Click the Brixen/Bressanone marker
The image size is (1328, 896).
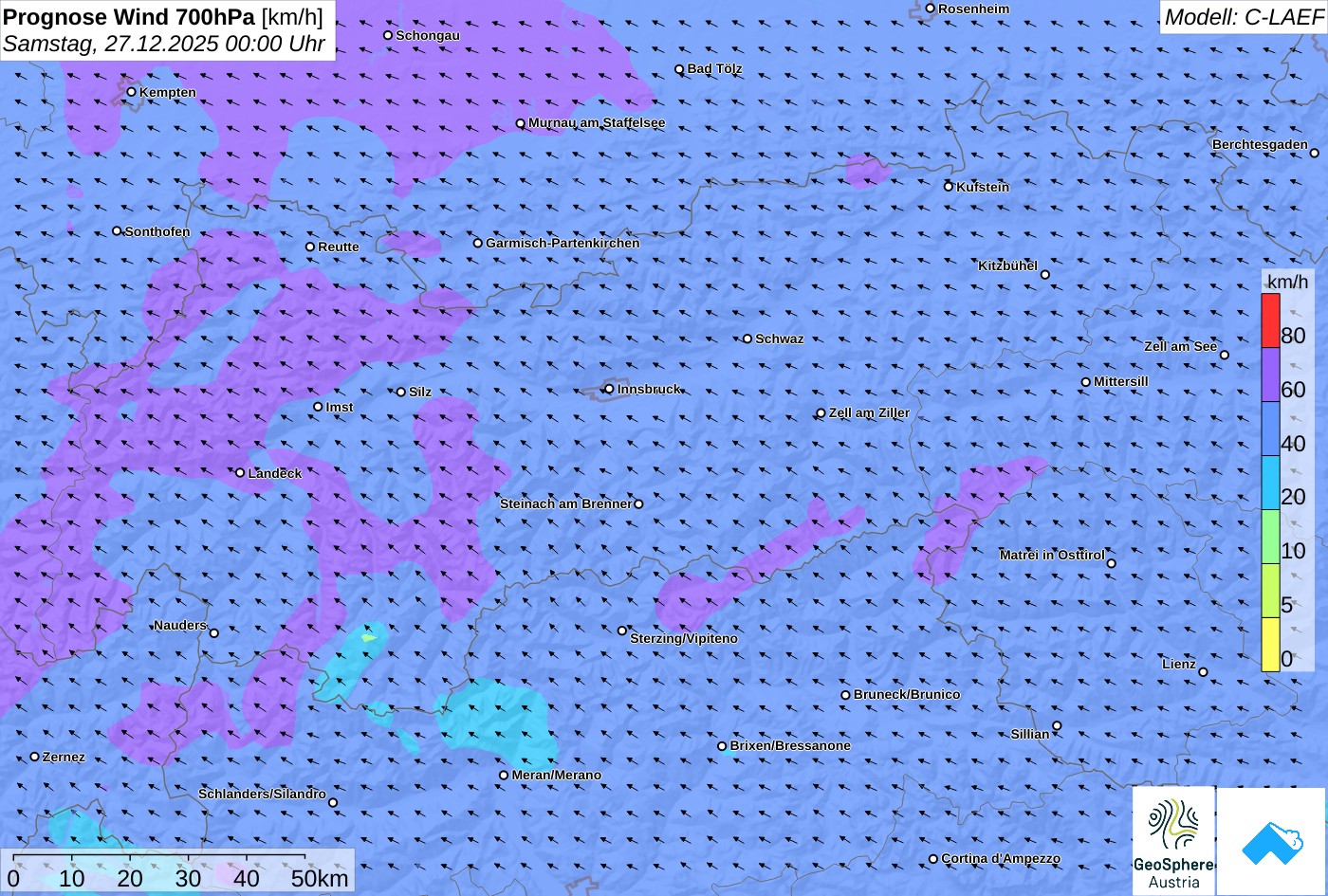click(722, 746)
